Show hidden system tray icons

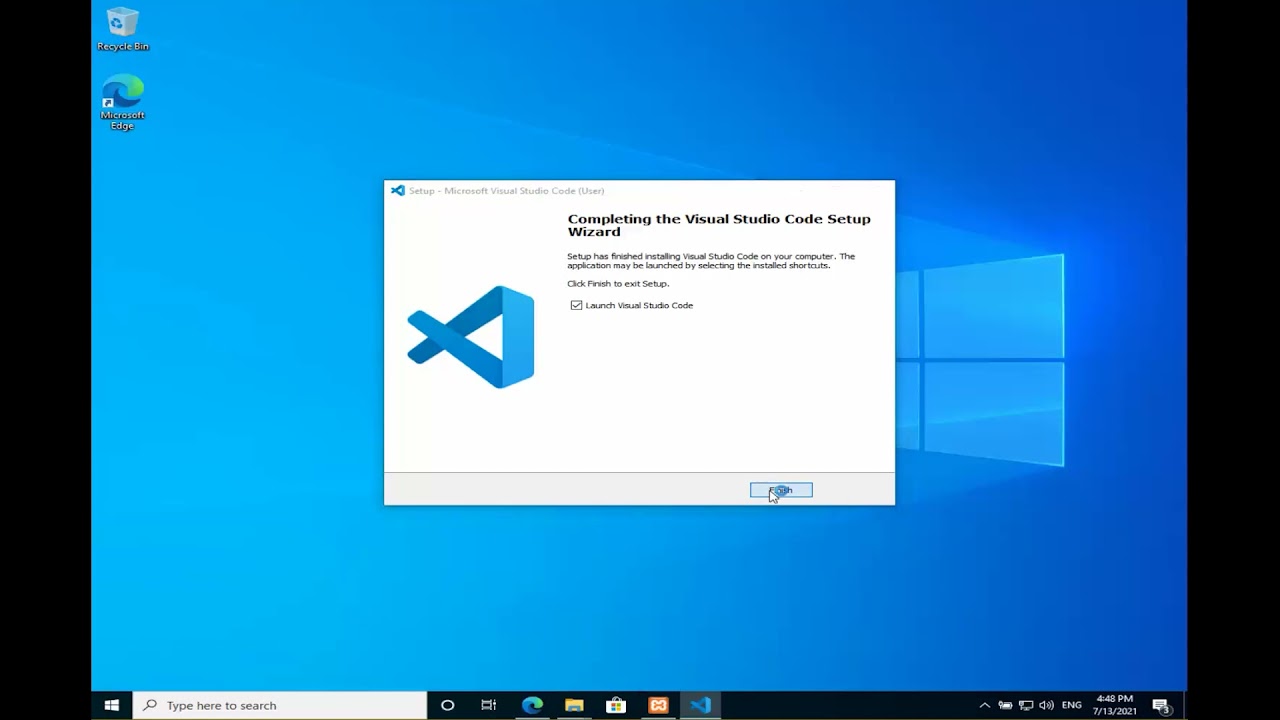[984, 705]
